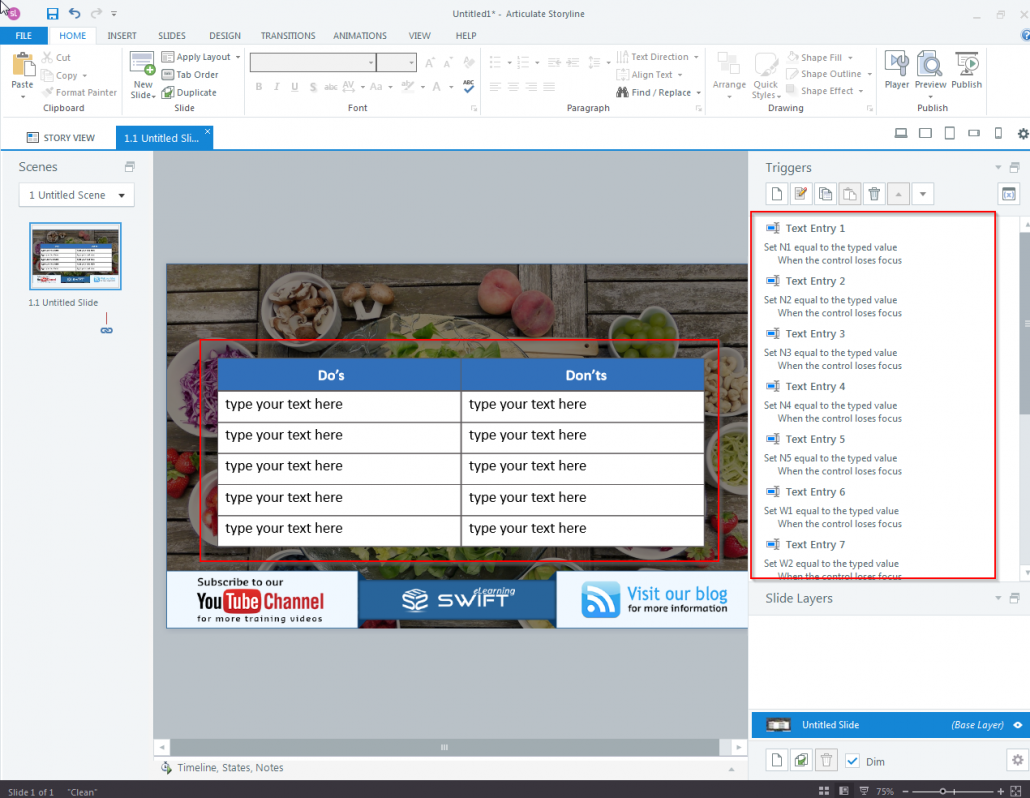Click the Publish button in the ribbon
Screen dimensions: 1030x798
(x=966, y=69)
